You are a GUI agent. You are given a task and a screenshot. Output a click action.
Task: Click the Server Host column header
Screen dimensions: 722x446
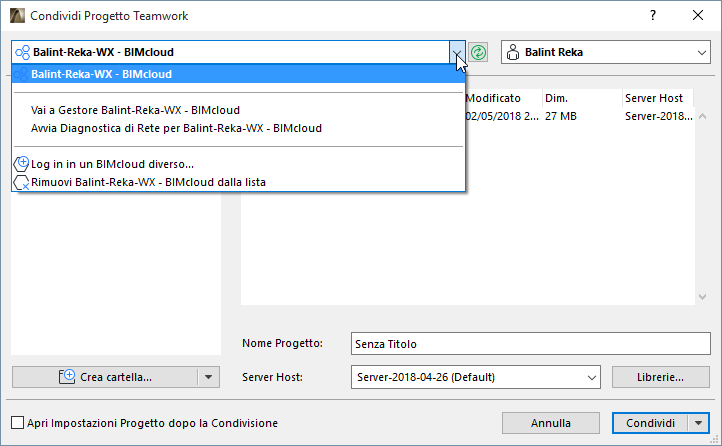click(658, 98)
